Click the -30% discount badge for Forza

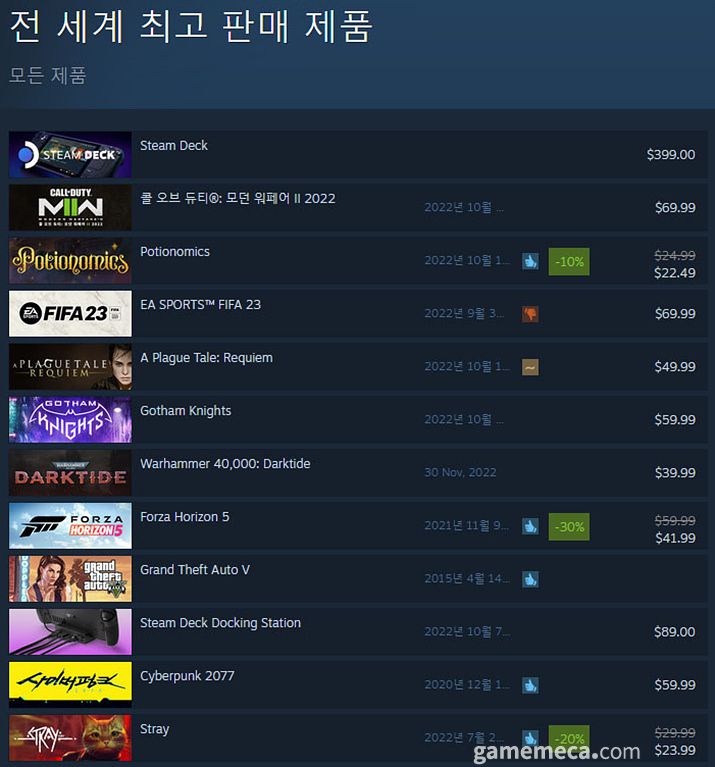point(569,527)
